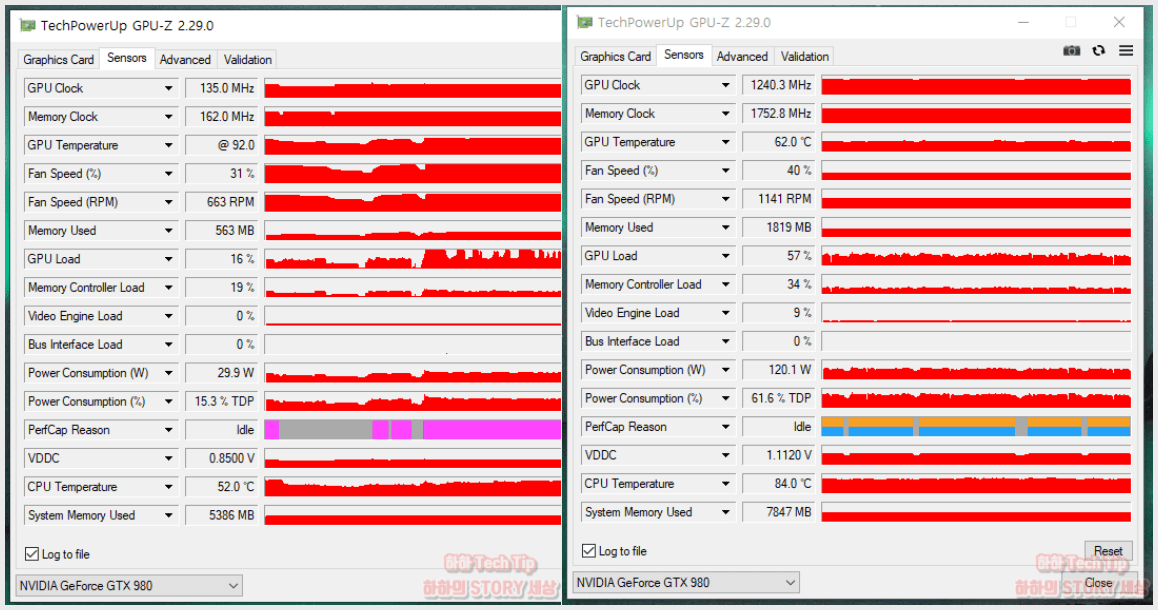Click the Reset button in right window
The image size is (1158, 610).
pos(1108,551)
